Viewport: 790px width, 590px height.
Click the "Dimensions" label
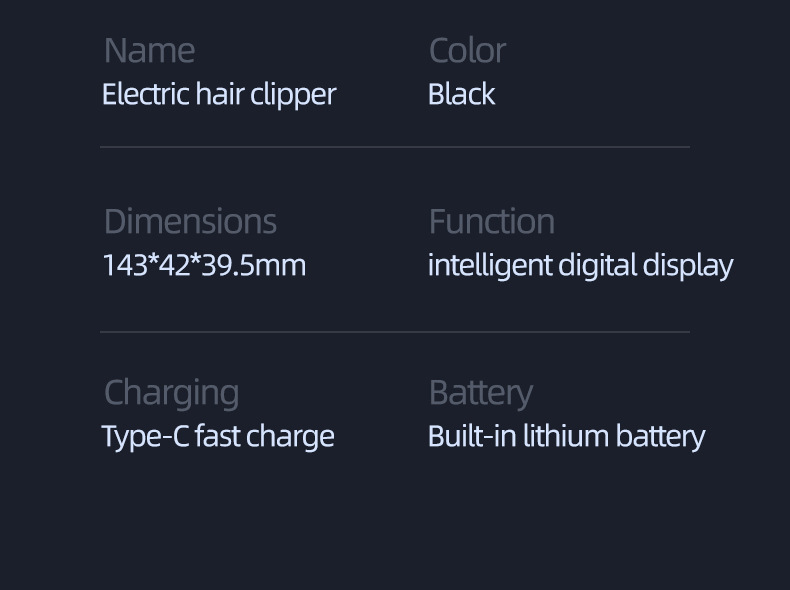[190, 222]
